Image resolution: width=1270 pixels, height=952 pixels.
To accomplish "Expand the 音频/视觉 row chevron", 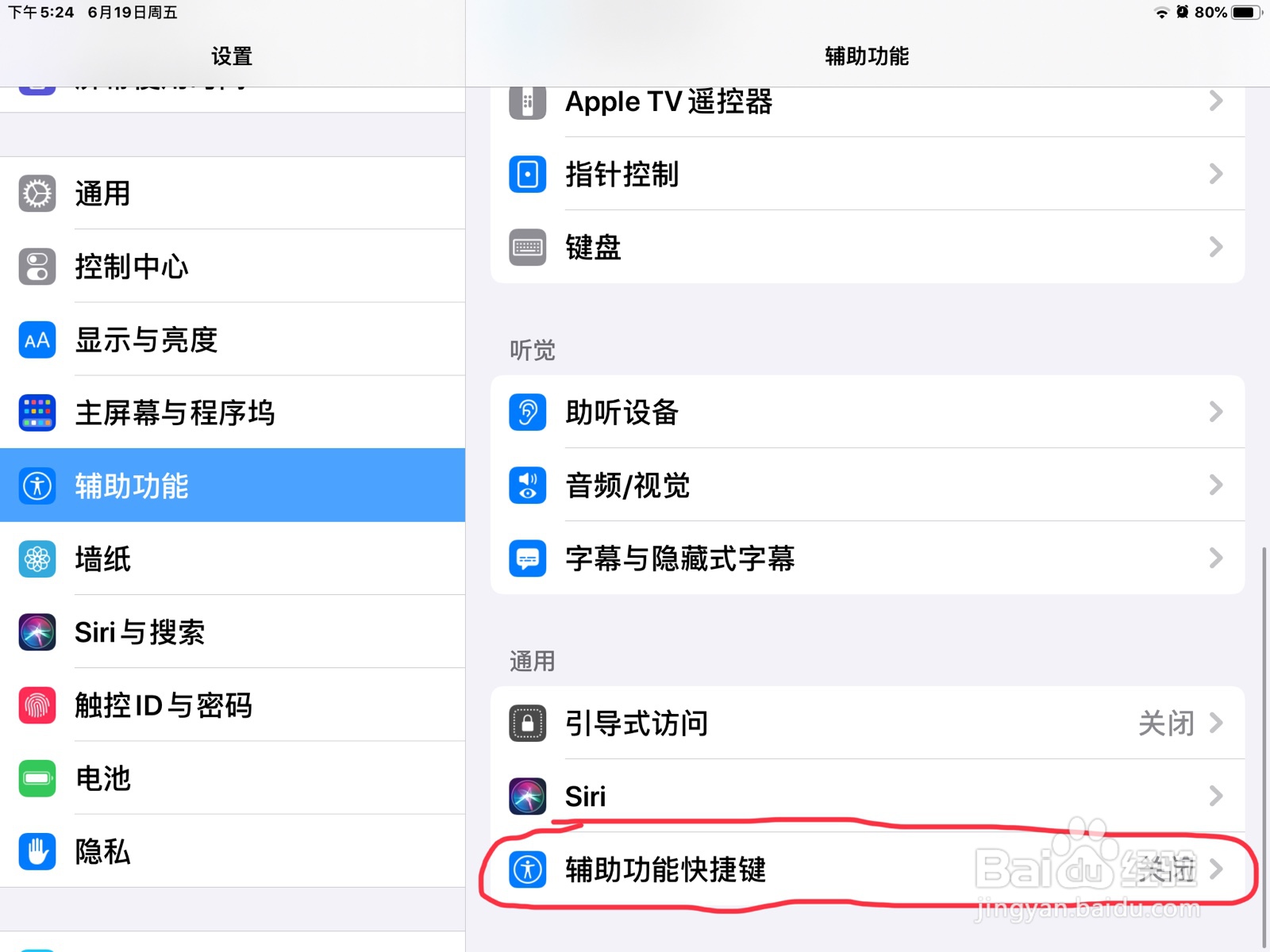I will click(x=1215, y=486).
